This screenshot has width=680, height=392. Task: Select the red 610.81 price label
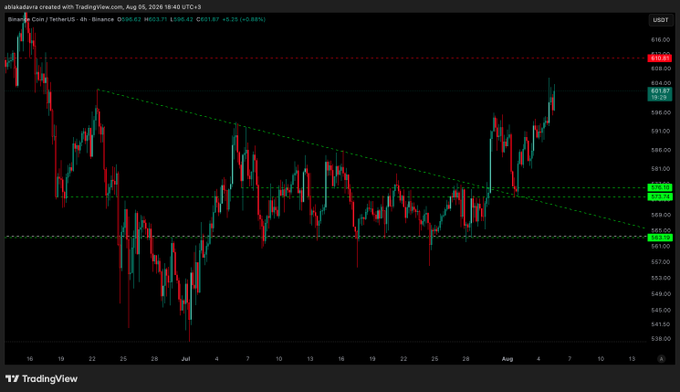point(660,58)
